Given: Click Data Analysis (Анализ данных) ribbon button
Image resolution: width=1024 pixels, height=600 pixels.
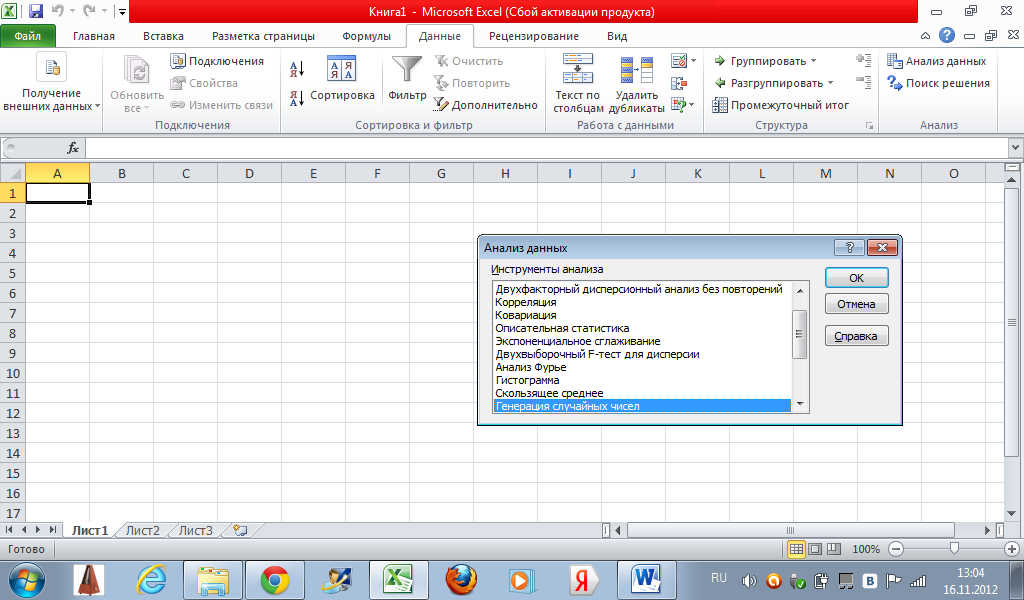Looking at the screenshot, I should [936, 61].
